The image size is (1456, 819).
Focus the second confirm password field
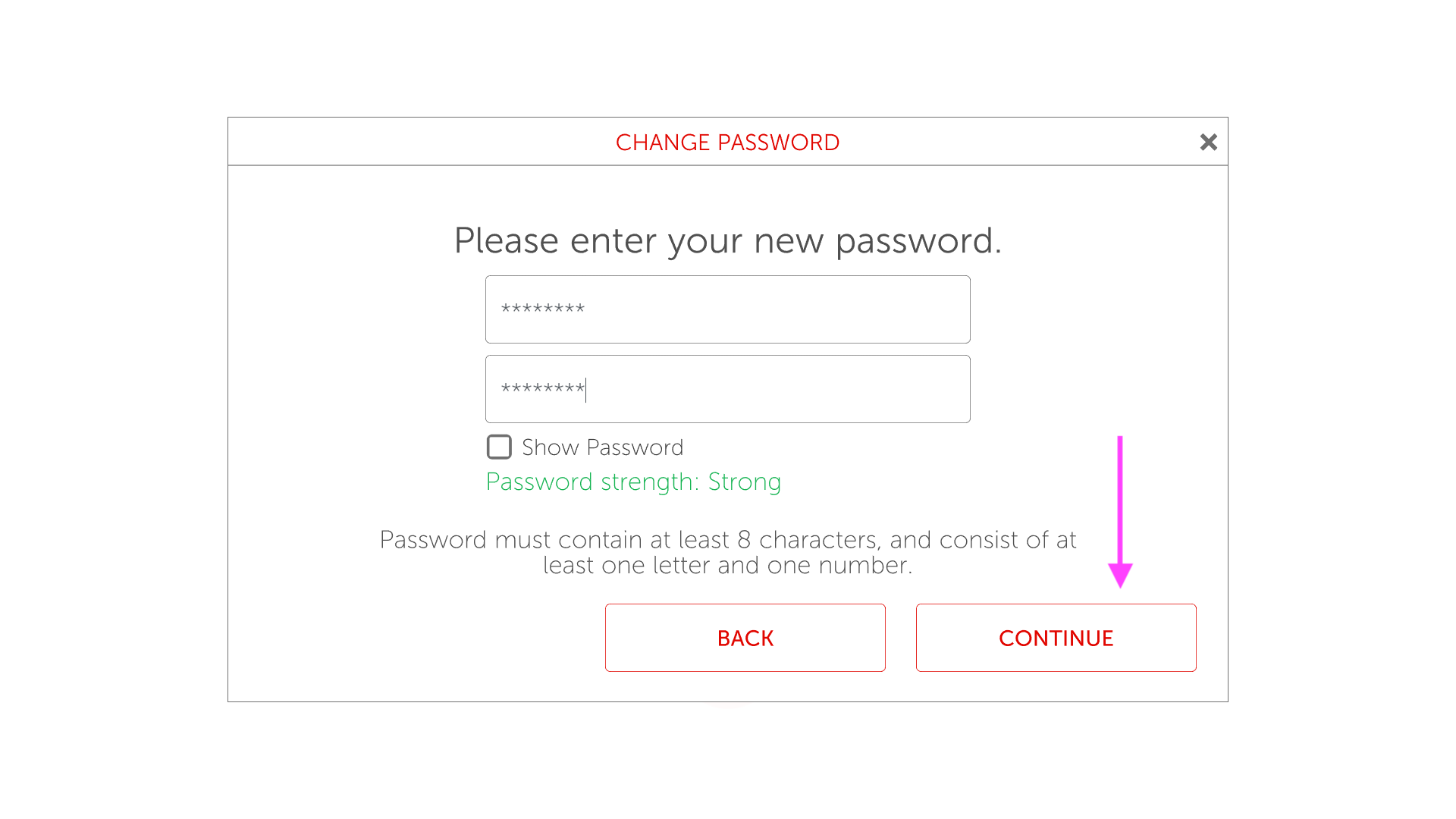728,389
